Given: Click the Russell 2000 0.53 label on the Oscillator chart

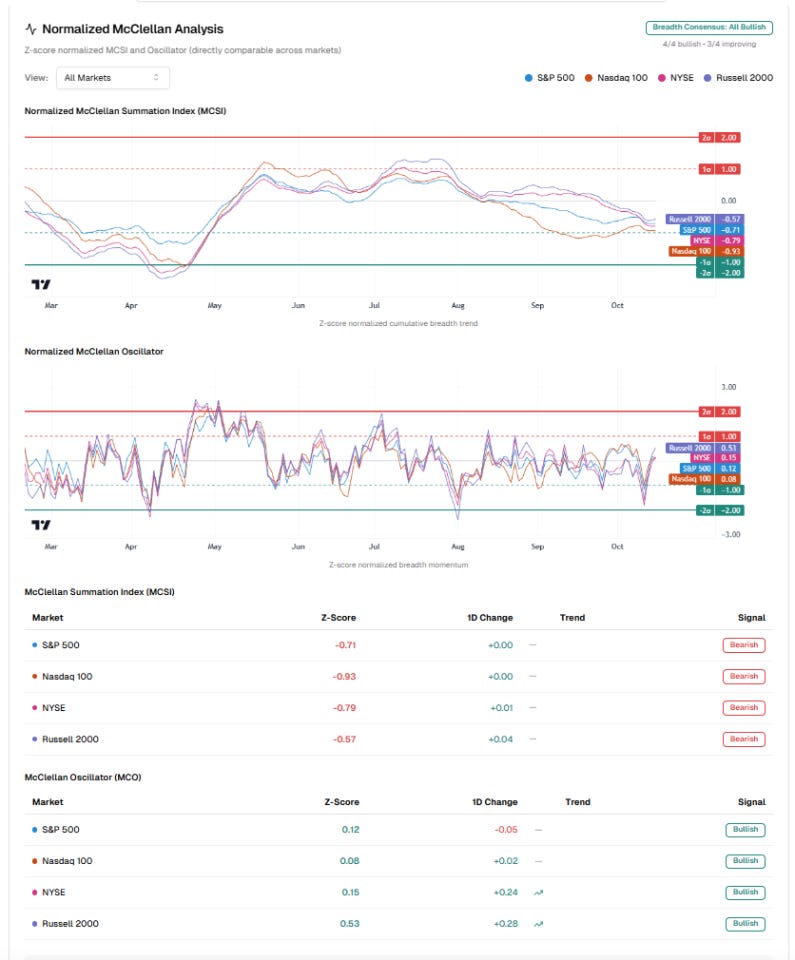Looking at the screenshot, I should pos(703,448).
